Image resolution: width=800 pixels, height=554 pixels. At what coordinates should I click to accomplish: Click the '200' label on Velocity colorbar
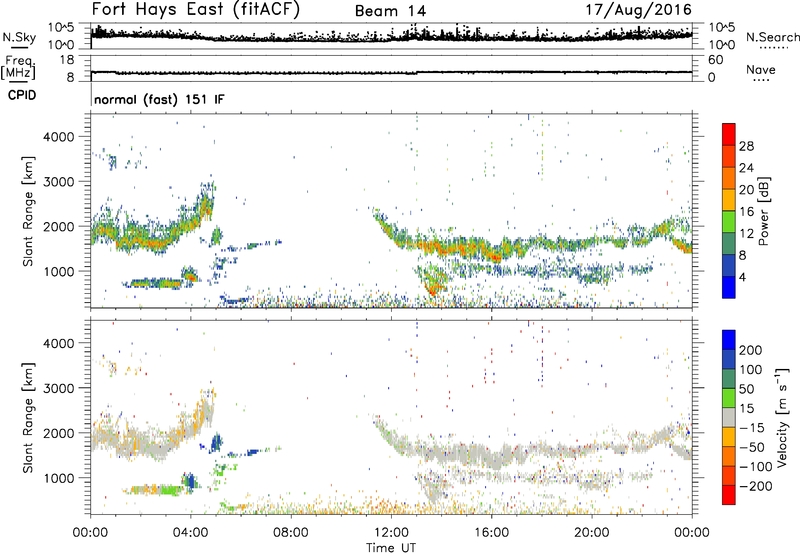(751, 350)
